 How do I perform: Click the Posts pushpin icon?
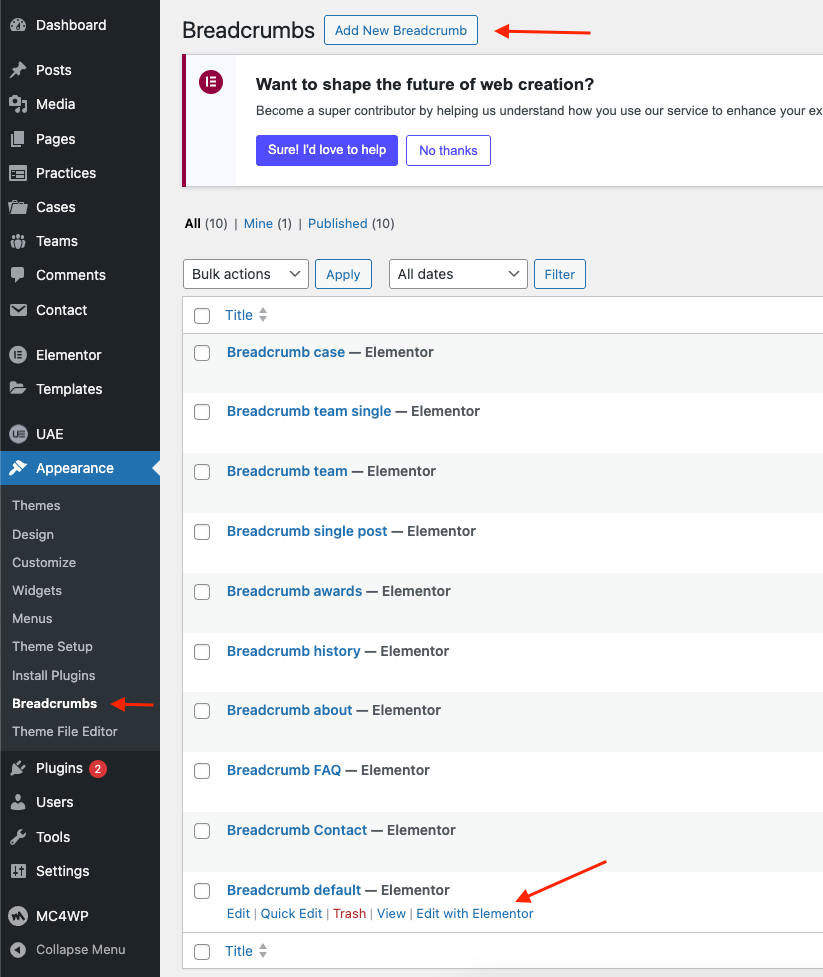pos(18,70)
